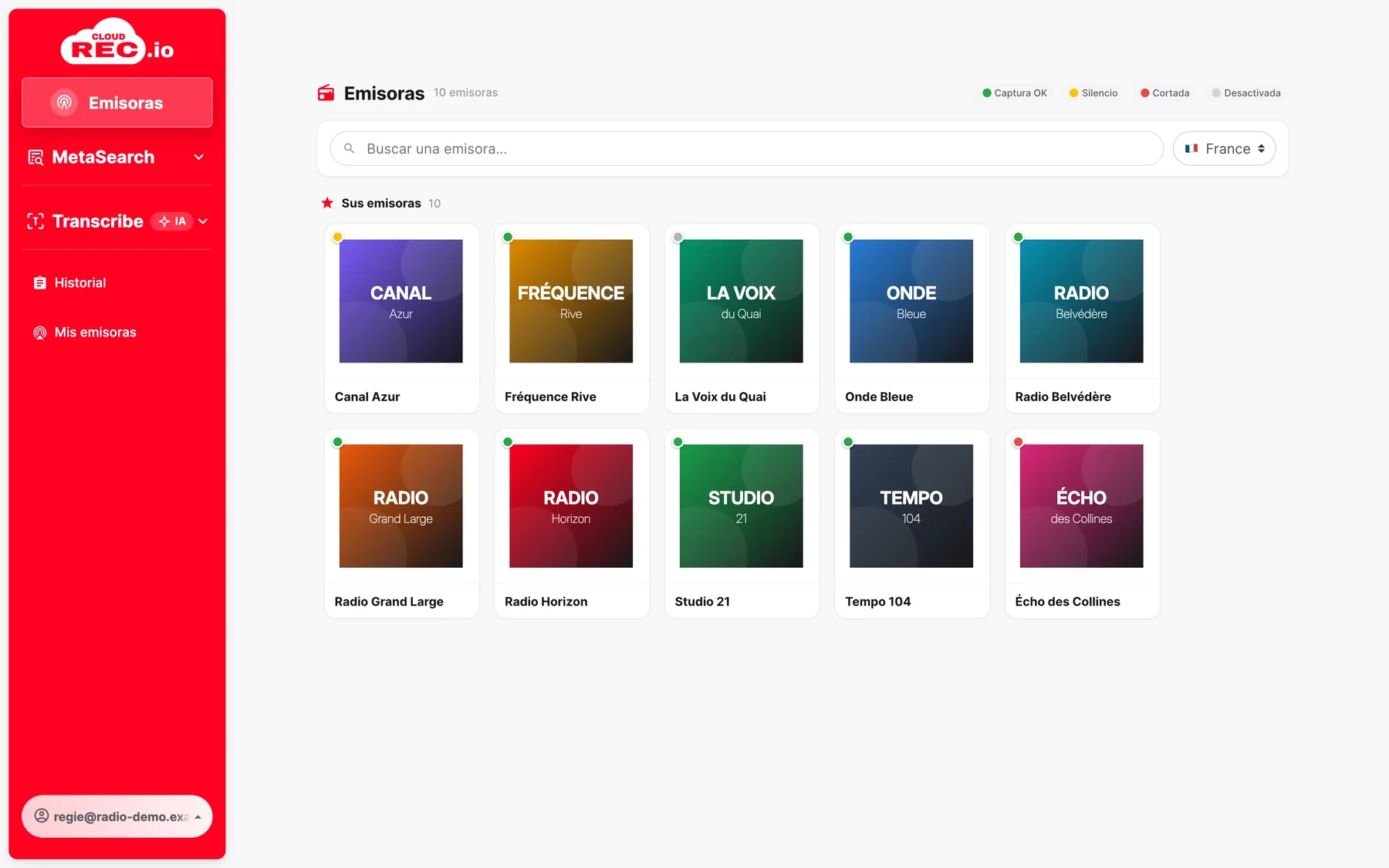The image size is (1389, 868).
Task: Open the Canal Azur station name link
Action: click(367, 397)
